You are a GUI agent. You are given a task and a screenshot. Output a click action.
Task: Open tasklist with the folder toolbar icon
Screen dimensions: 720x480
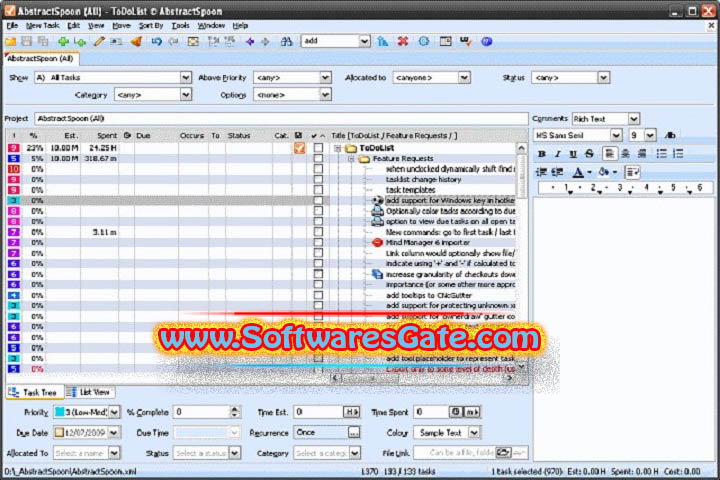[11, 41]
